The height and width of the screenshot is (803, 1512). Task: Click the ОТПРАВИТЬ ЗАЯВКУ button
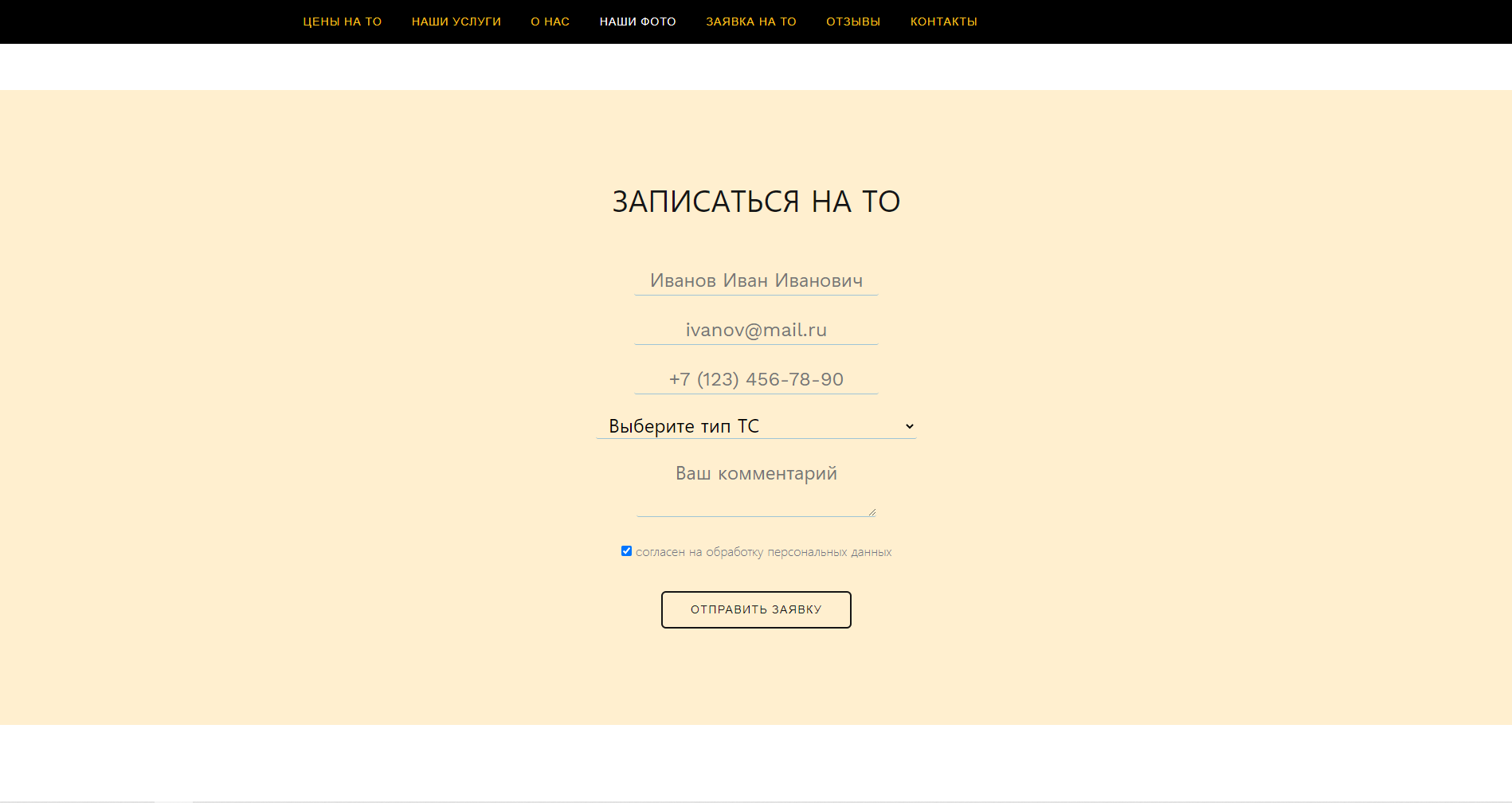point(756,609)
